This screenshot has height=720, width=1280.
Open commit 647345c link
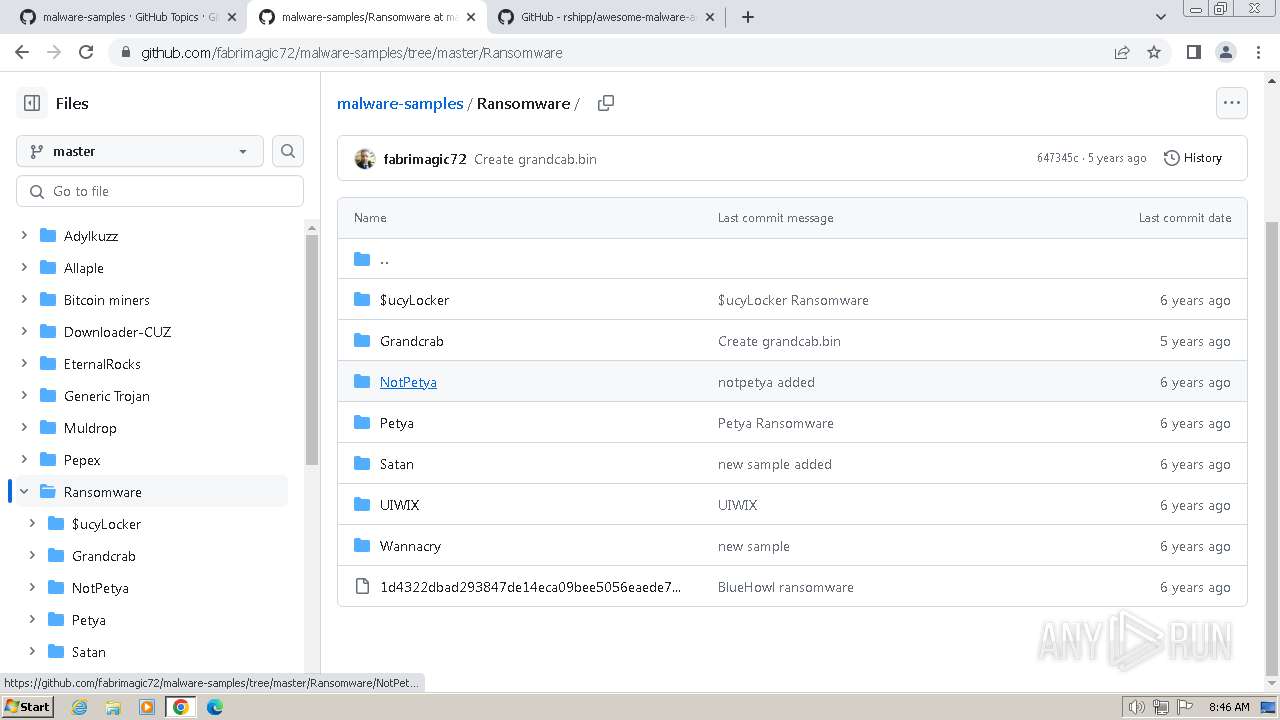pos(1058,158)
